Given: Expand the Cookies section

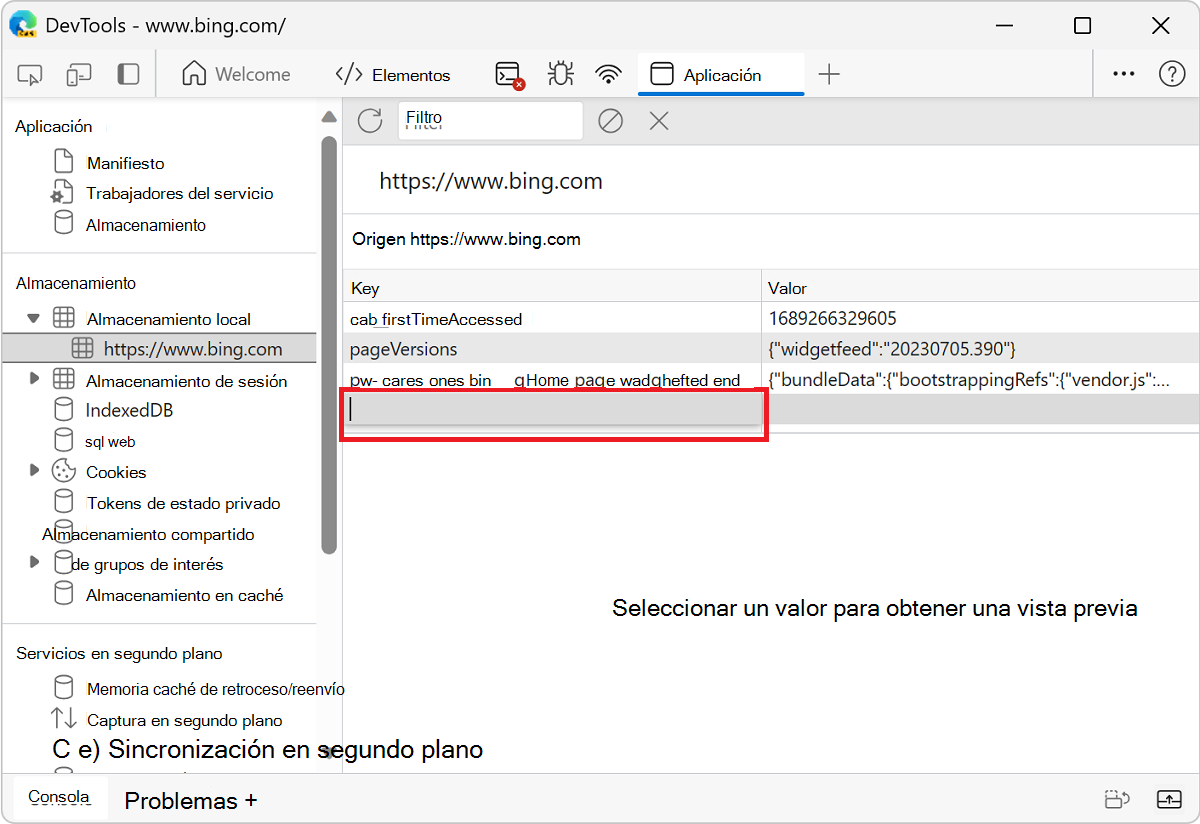Looking at the screenshot, I should (34, 471).
